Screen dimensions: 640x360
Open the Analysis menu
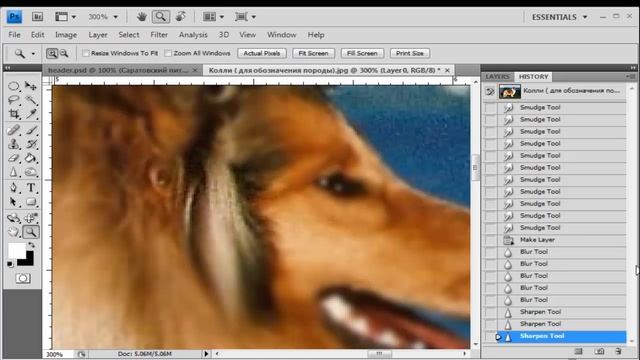(x=193, y=35)
